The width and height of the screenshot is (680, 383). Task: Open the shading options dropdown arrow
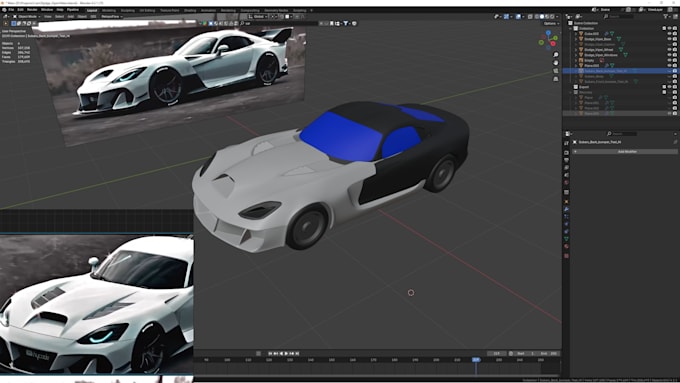pyautogui.click(x=557, y=16)
